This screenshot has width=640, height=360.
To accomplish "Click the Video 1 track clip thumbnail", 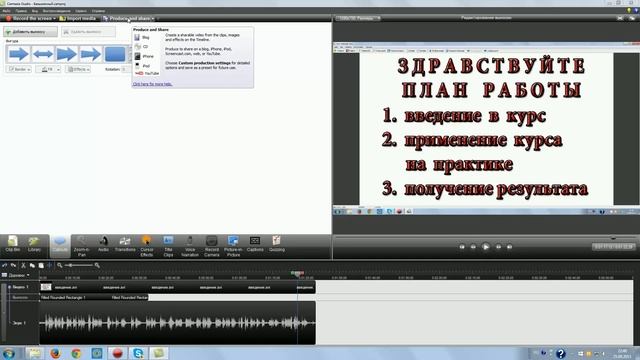I will [46, 287].
